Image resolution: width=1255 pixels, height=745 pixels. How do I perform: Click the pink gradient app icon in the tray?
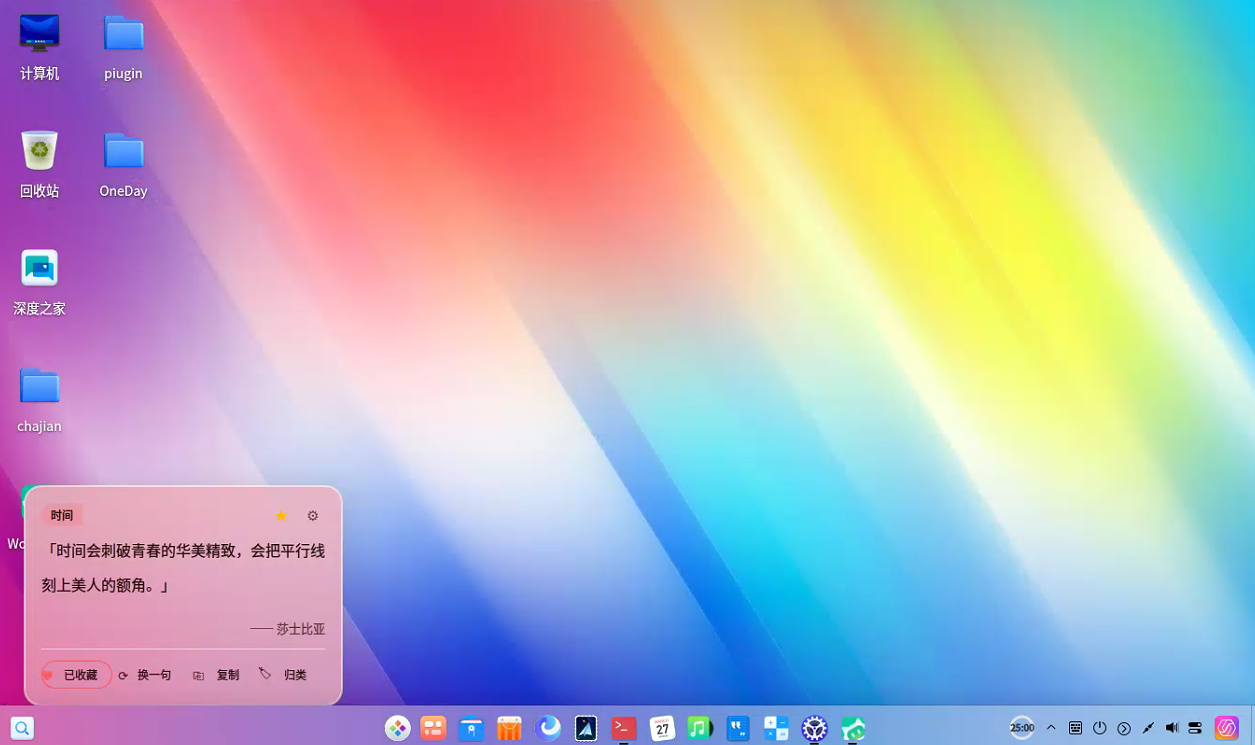click(1227, 728)
